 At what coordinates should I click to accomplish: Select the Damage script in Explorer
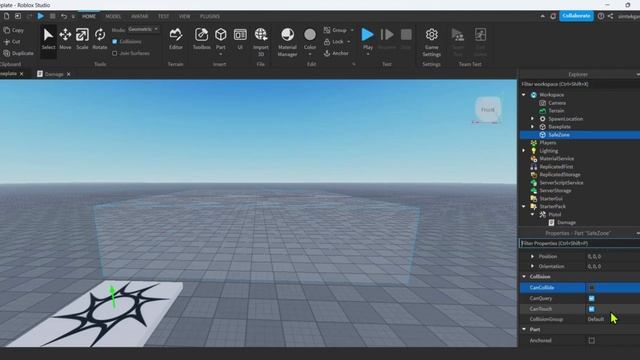click(x=567, y=222)
